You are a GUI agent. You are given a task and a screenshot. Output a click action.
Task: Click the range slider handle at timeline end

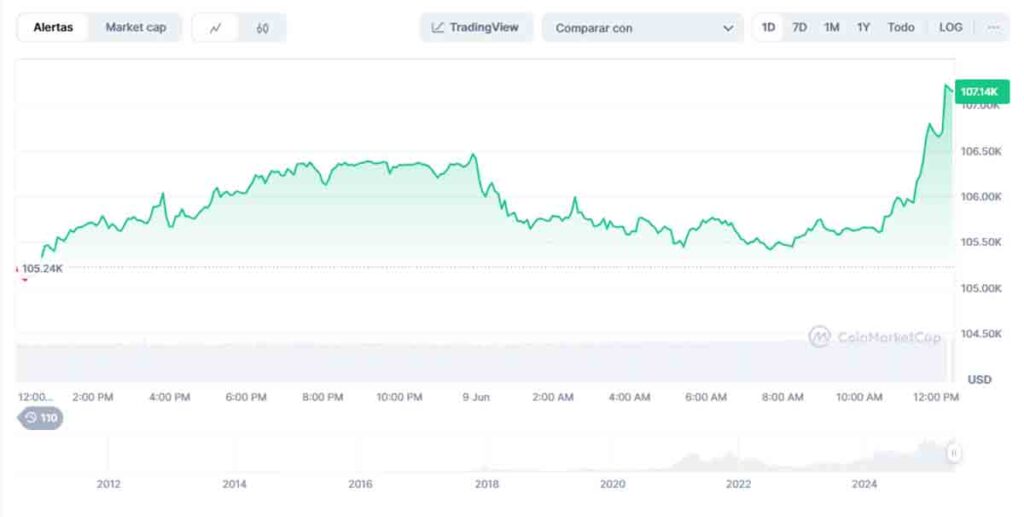point(954,453)
